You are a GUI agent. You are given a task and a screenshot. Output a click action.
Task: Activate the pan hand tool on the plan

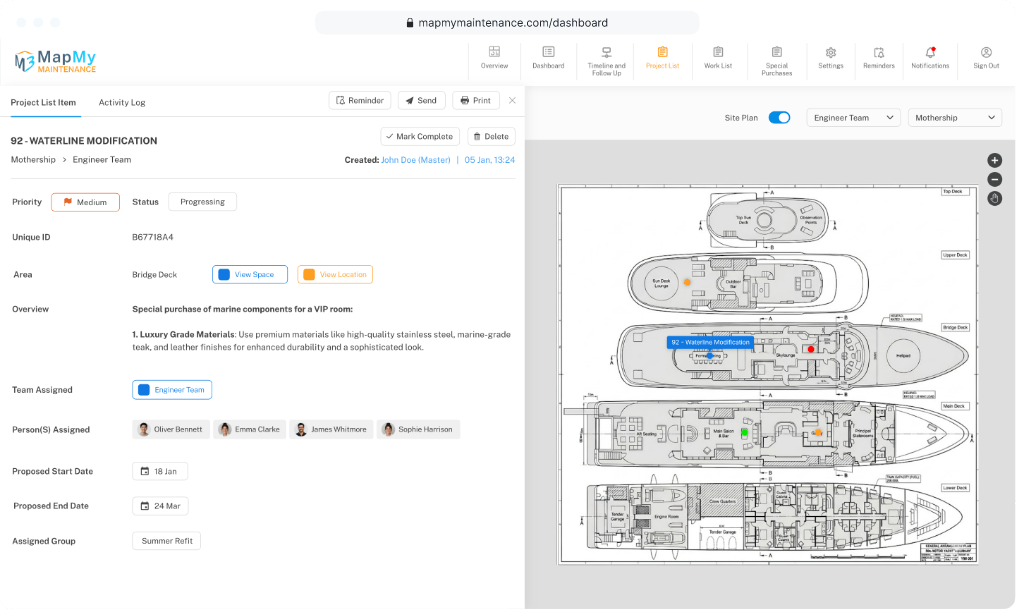coord(995,199)
